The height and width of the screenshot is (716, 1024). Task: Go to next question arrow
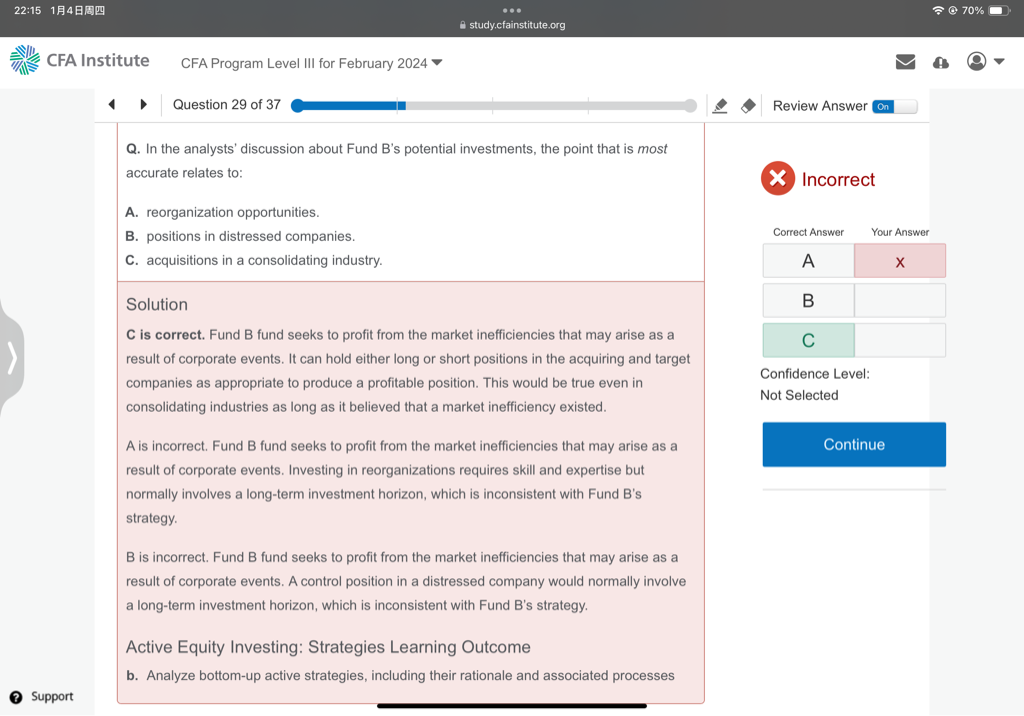(x=143, y=105)
